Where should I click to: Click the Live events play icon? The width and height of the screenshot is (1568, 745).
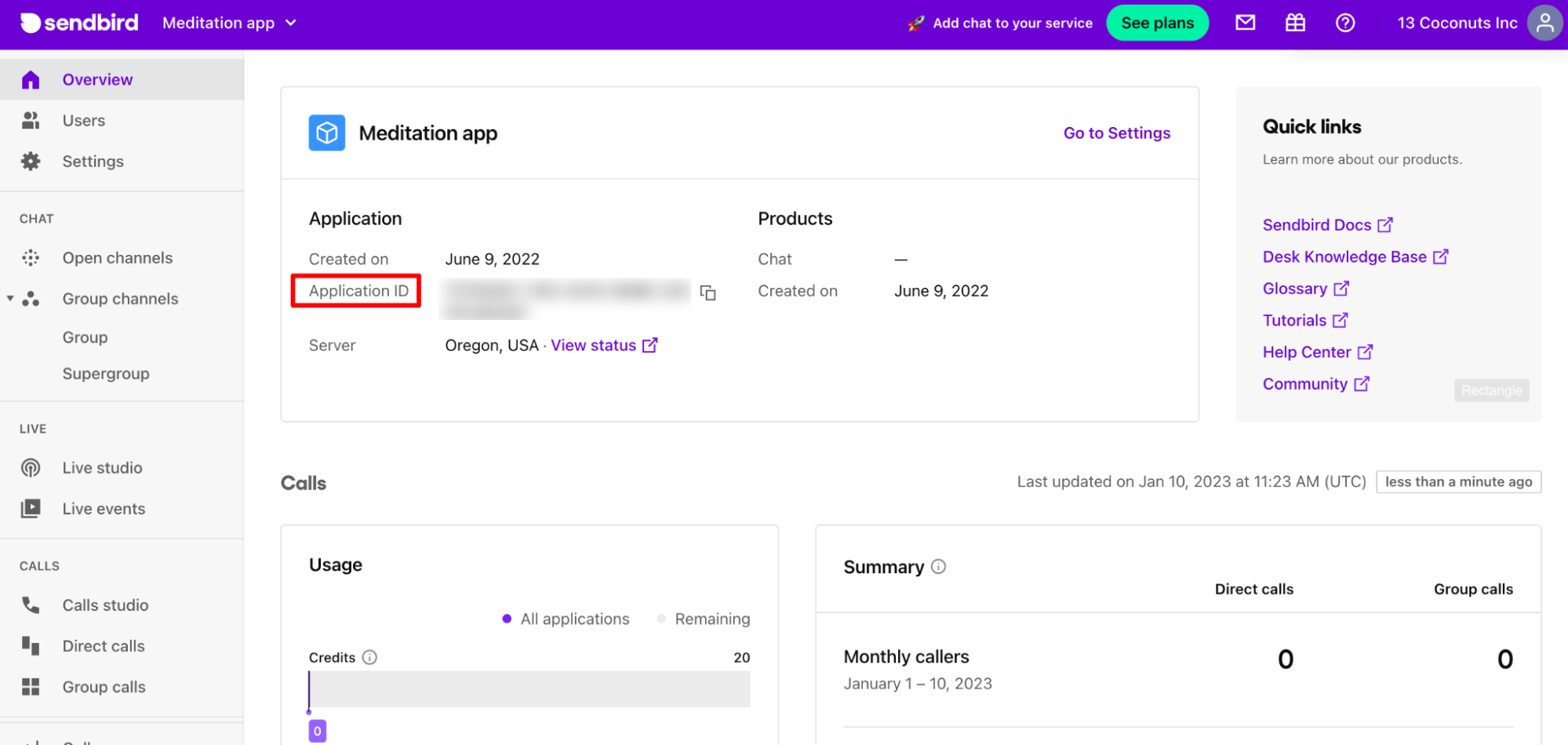pos(31,508)
